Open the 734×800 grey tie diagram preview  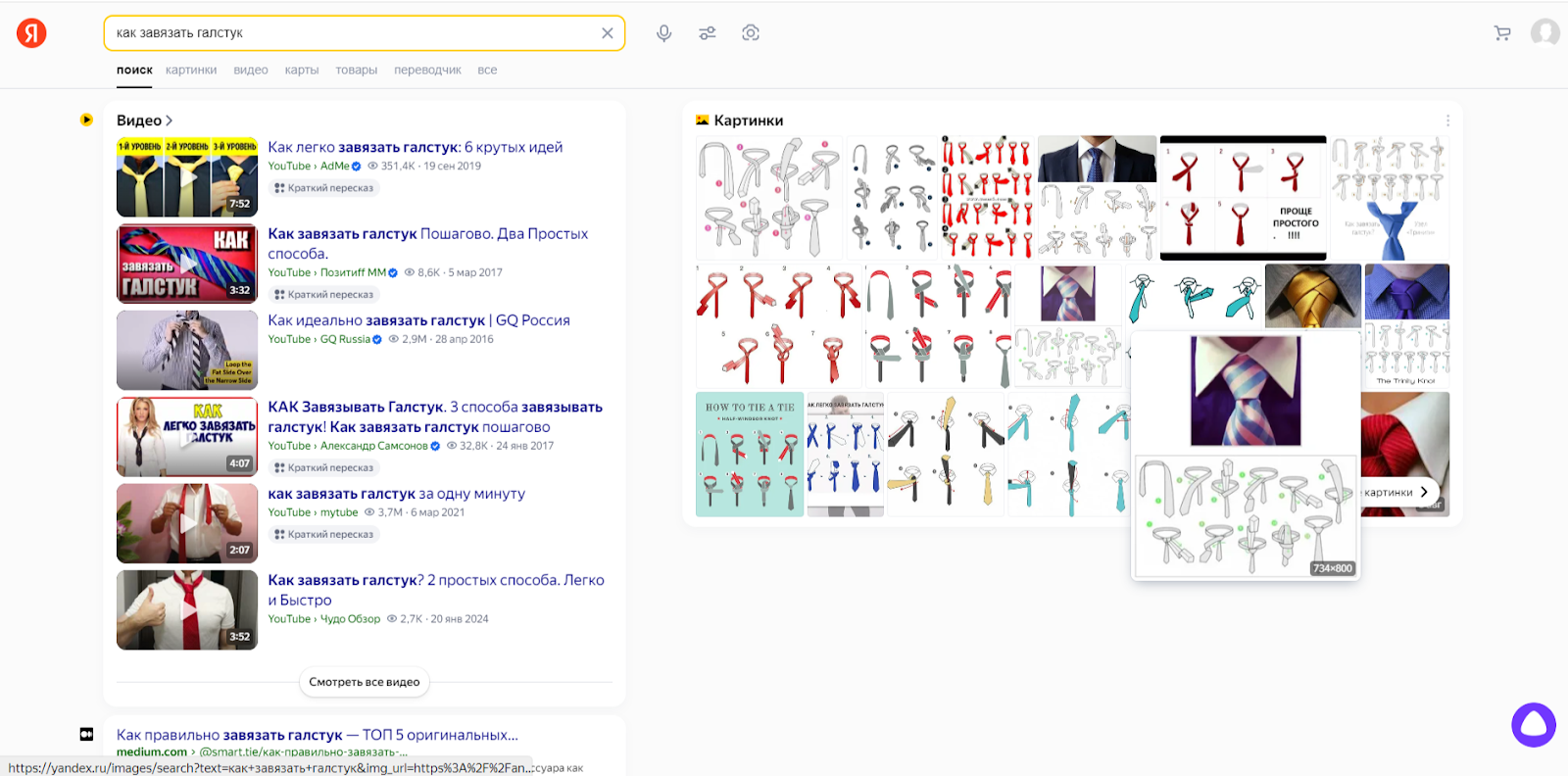click(x=1246, y=515)
